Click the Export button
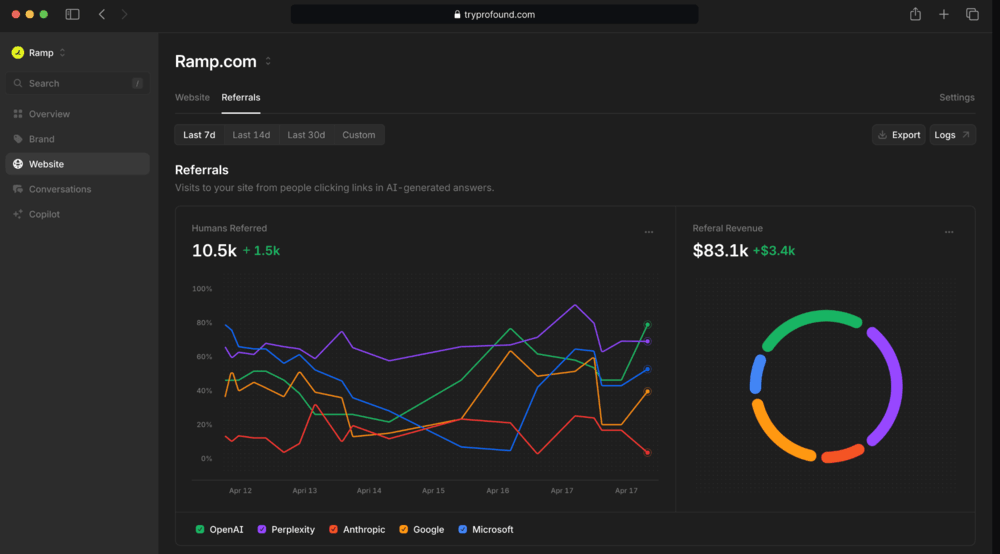Image resolution: width=1000 pixels, height=554 pixels. [x=899, y=135]
